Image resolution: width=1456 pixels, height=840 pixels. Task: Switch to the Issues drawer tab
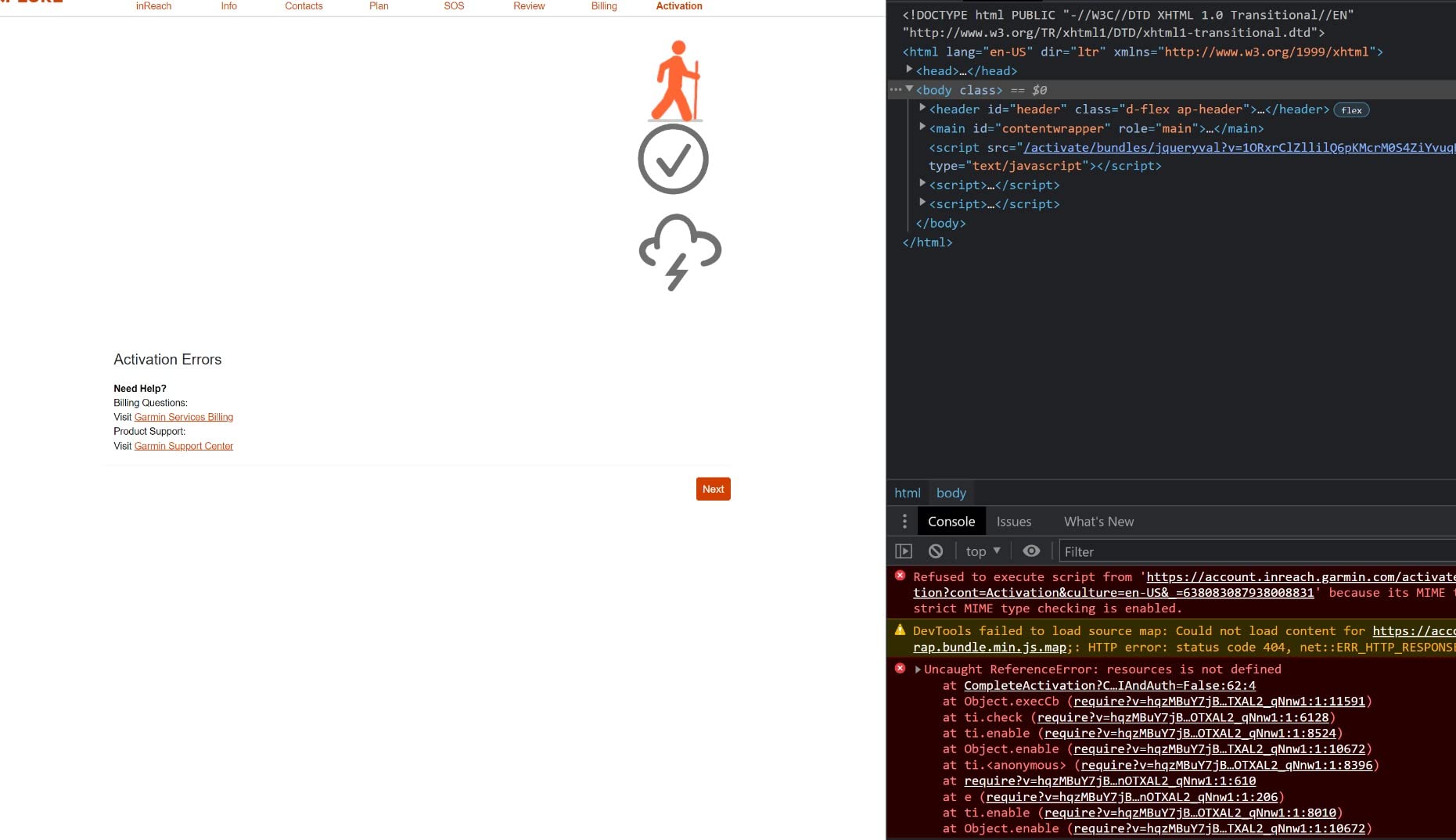tap(1014, 522)
